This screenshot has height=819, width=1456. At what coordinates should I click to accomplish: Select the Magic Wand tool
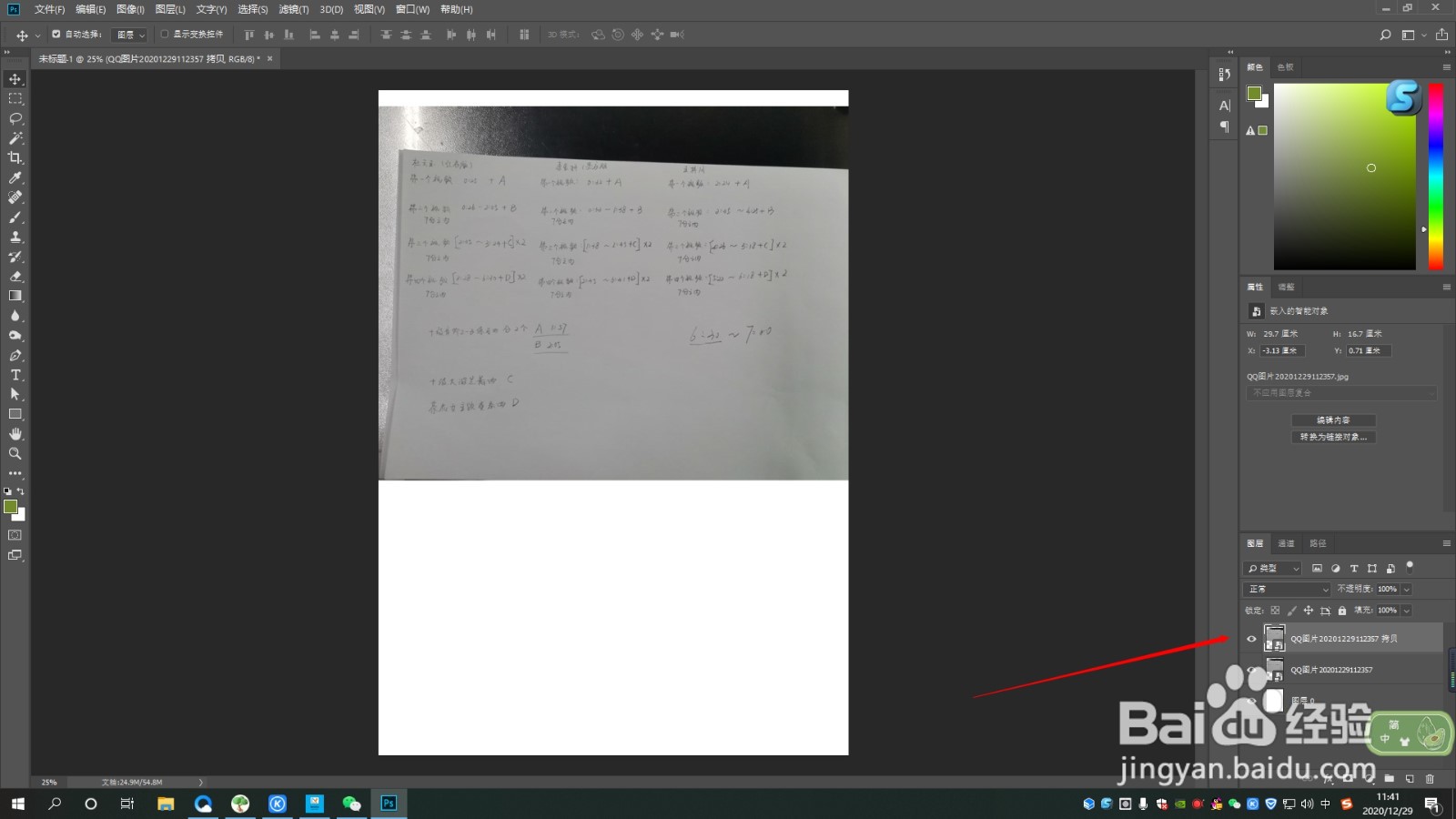point(15,138)
